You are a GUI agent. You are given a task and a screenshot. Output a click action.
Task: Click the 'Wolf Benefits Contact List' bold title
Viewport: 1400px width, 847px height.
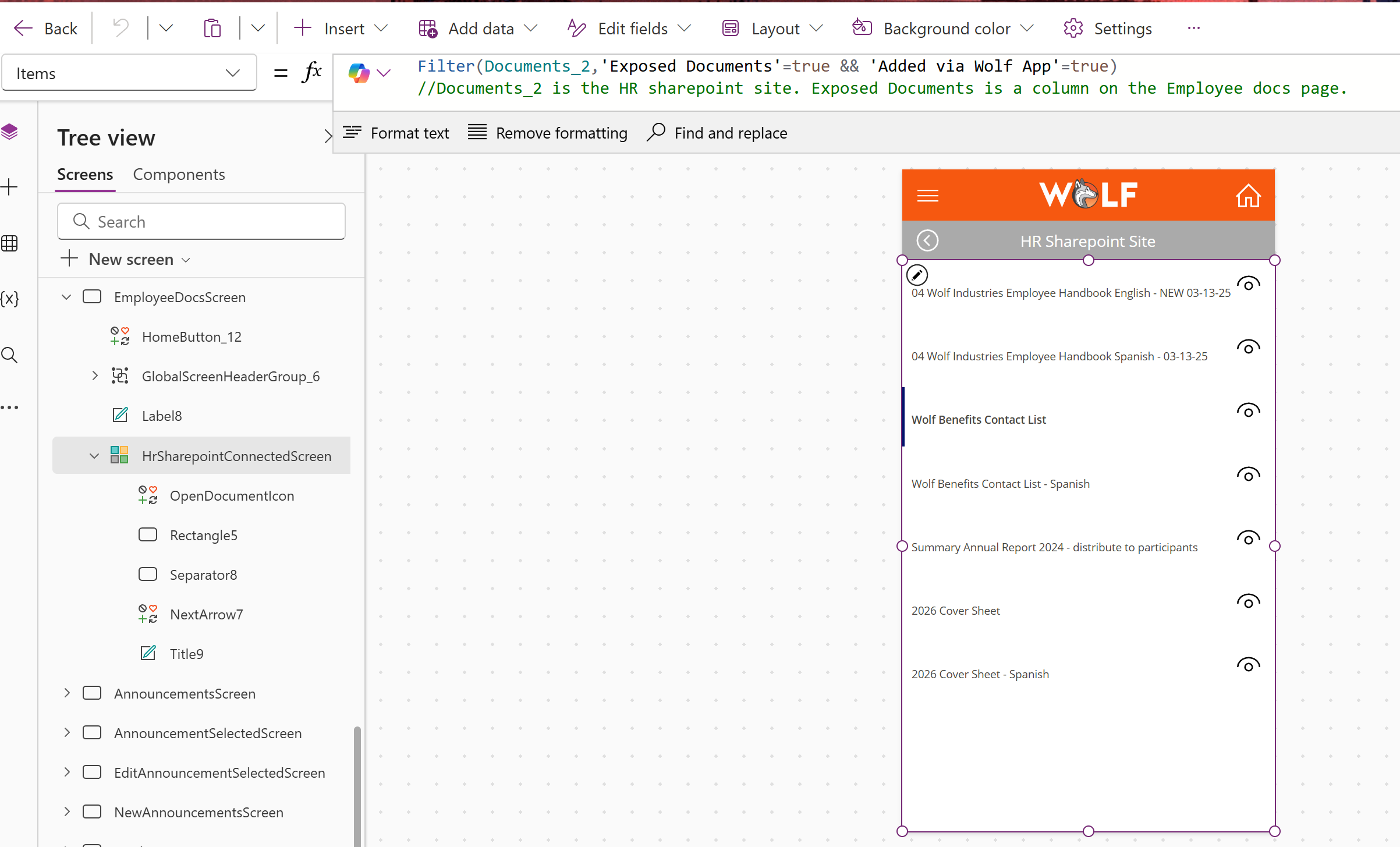tap(979, 419)
